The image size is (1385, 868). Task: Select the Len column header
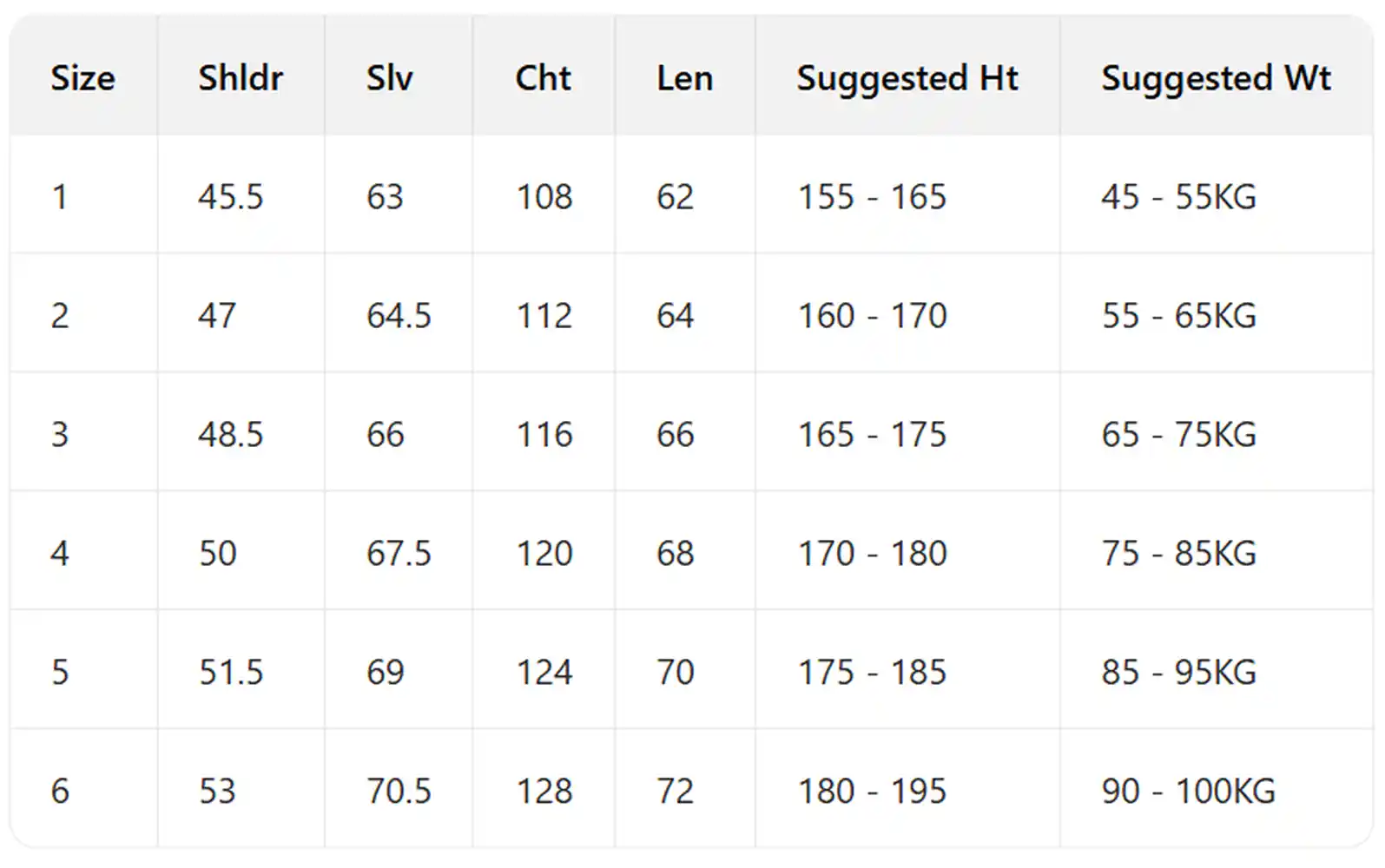coord(684,78)
